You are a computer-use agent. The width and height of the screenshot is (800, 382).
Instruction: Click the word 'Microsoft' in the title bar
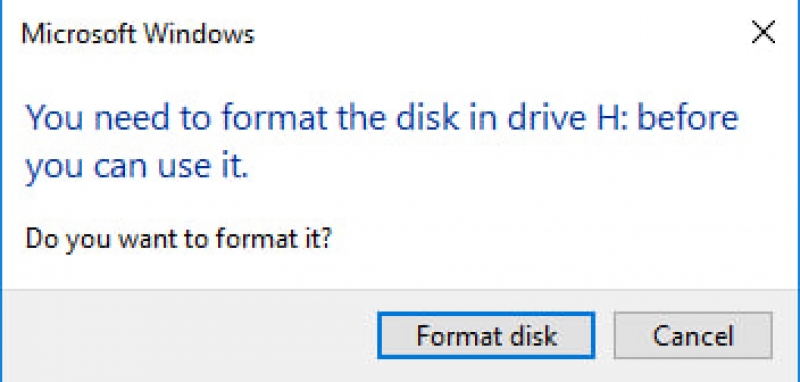click(x=79, y=35)
